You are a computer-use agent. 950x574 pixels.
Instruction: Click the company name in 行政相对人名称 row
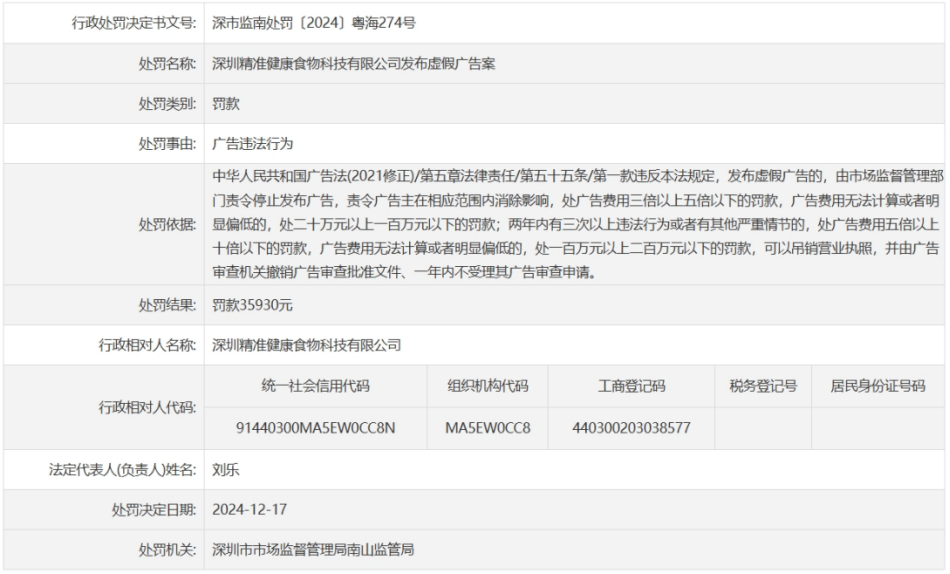coord(307,345)
